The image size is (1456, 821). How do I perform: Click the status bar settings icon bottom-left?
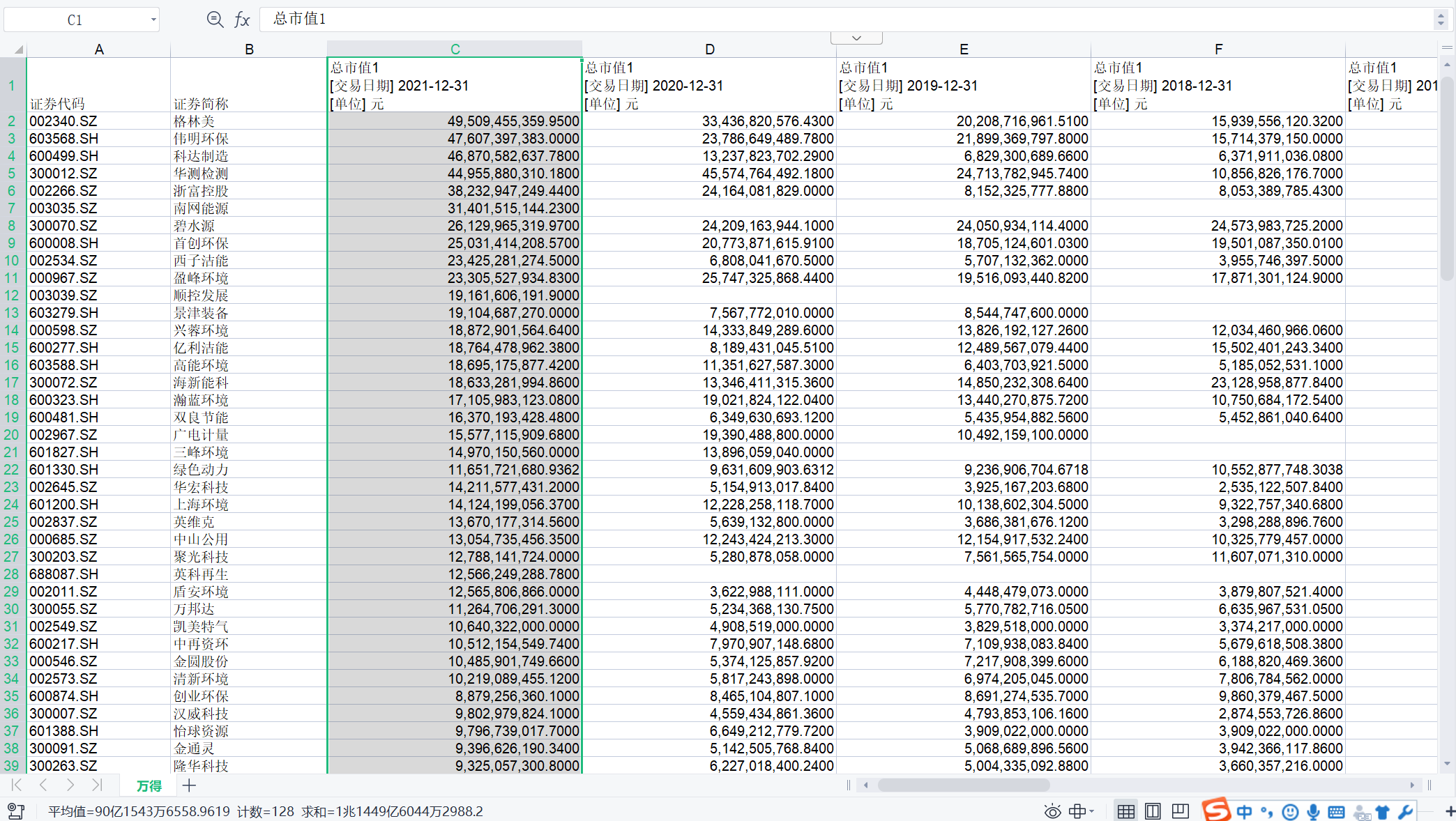pyautogui.click(x=15, y=811)
